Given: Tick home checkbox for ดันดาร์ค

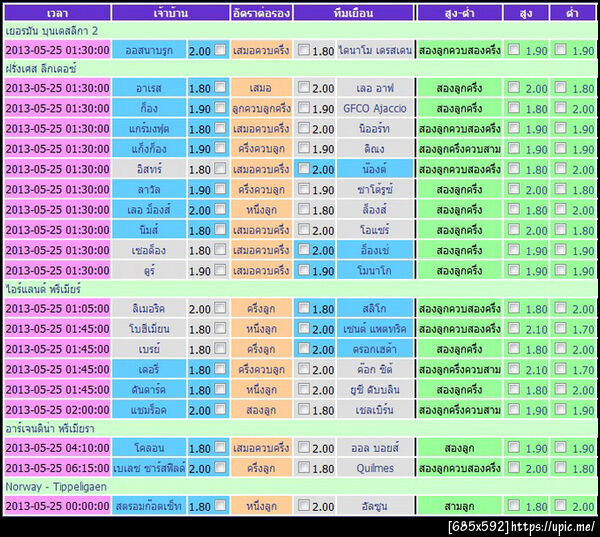Looking at the screenshot, I should [x=220, y=389].
